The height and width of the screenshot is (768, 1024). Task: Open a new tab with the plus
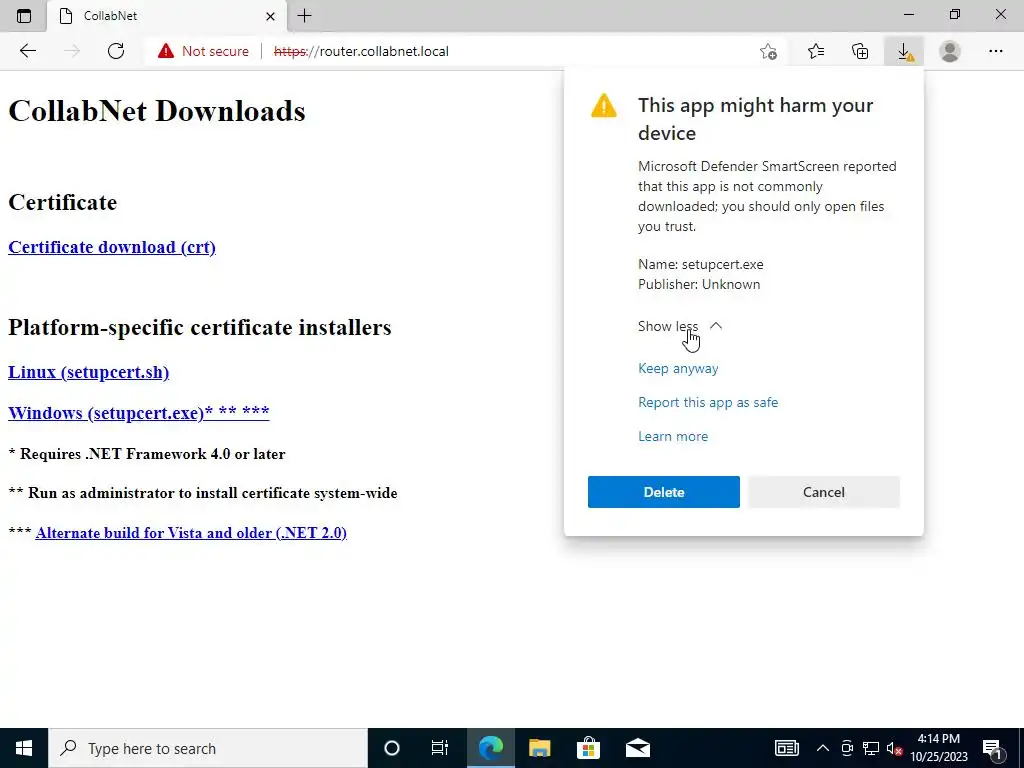pyautogui.click(x=304, y=16)
